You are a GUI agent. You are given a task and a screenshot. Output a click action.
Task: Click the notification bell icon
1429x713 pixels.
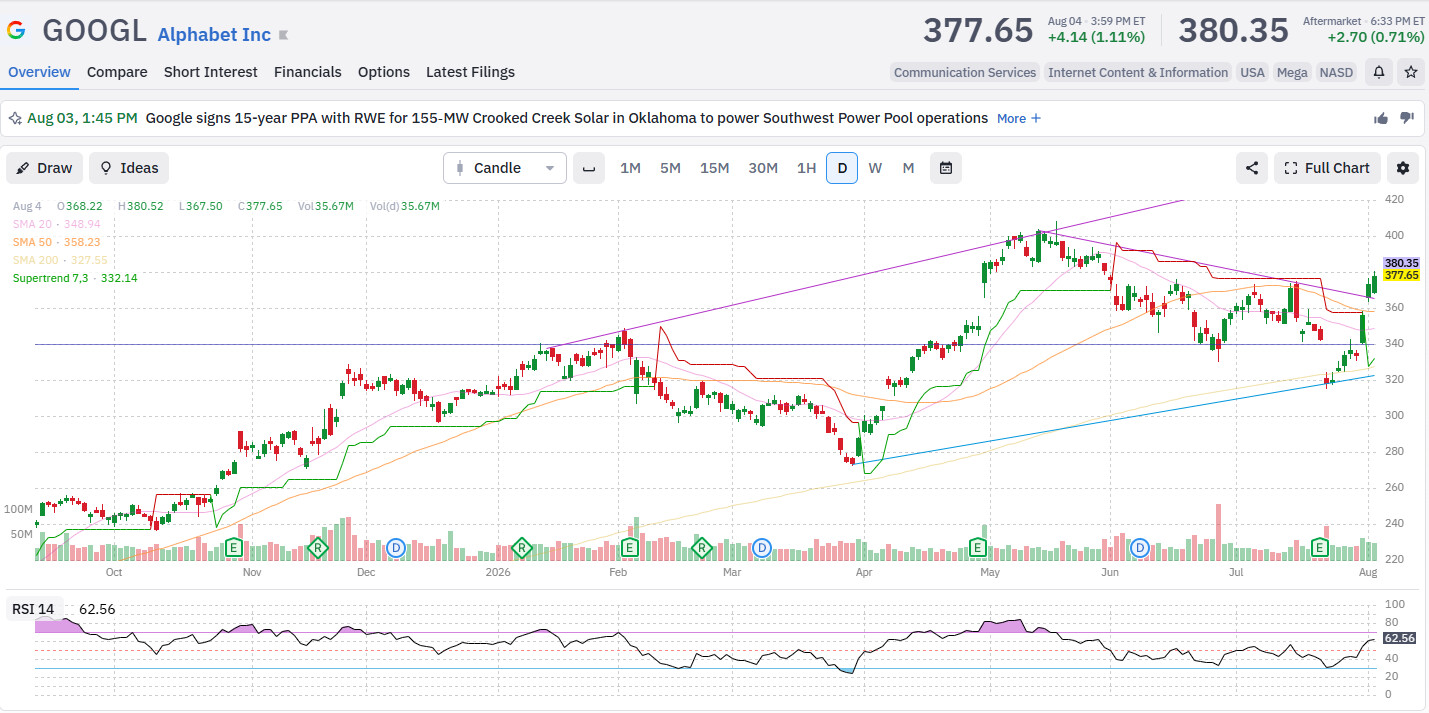click(1379, 72)
